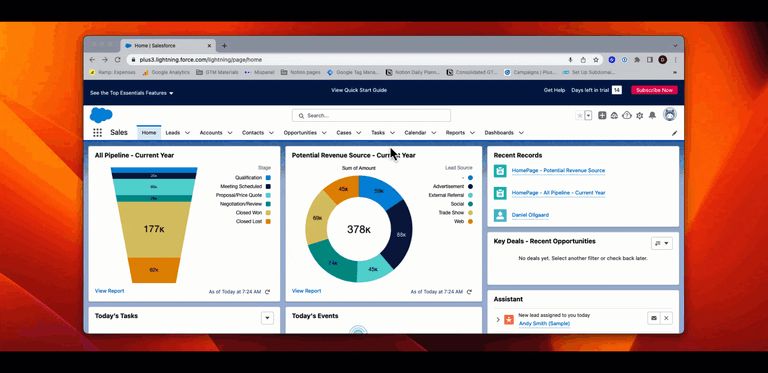Open the Notifications bell
768x373 pixels.
[652, 116]
